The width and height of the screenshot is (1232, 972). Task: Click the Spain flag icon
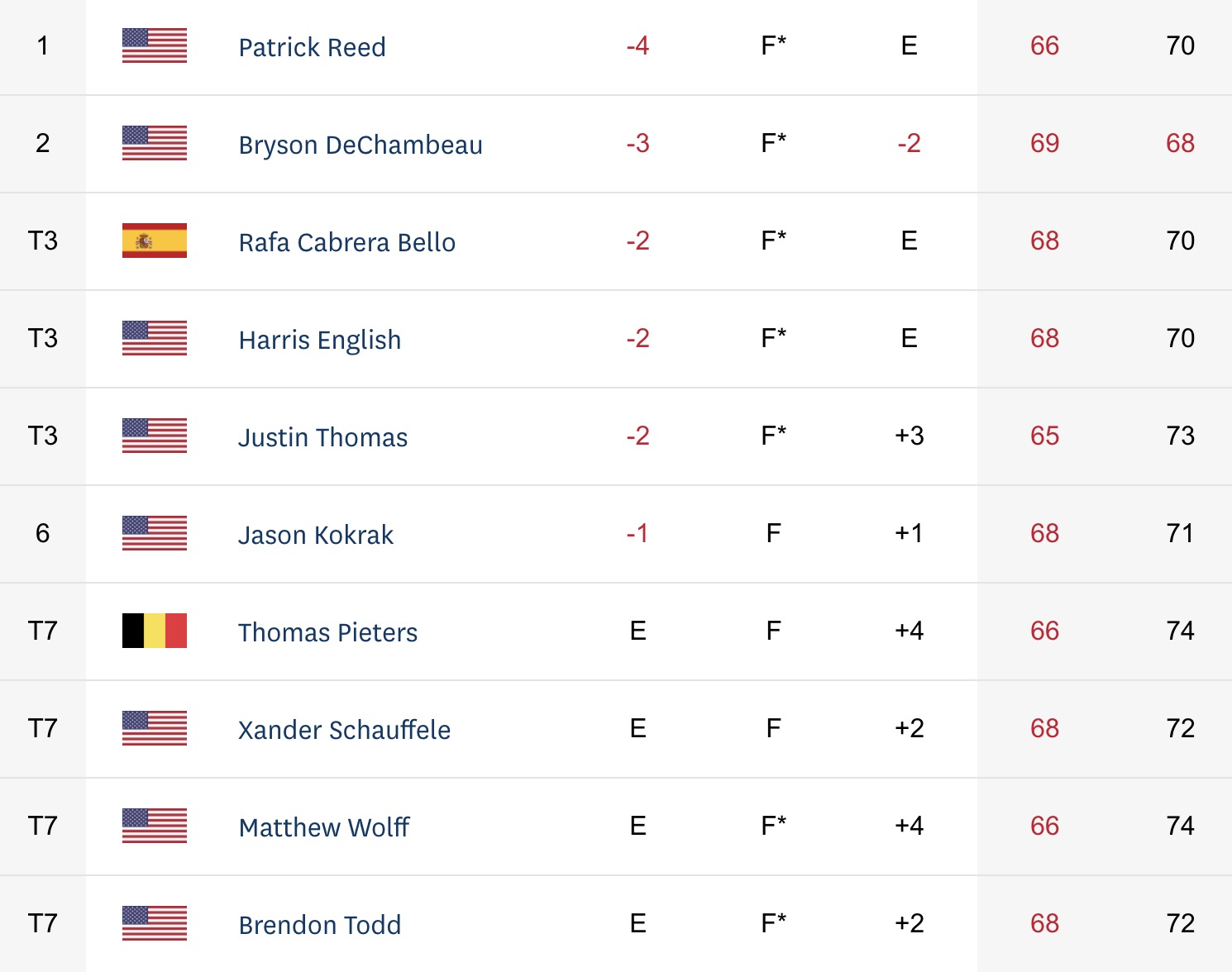coord(155,241)
